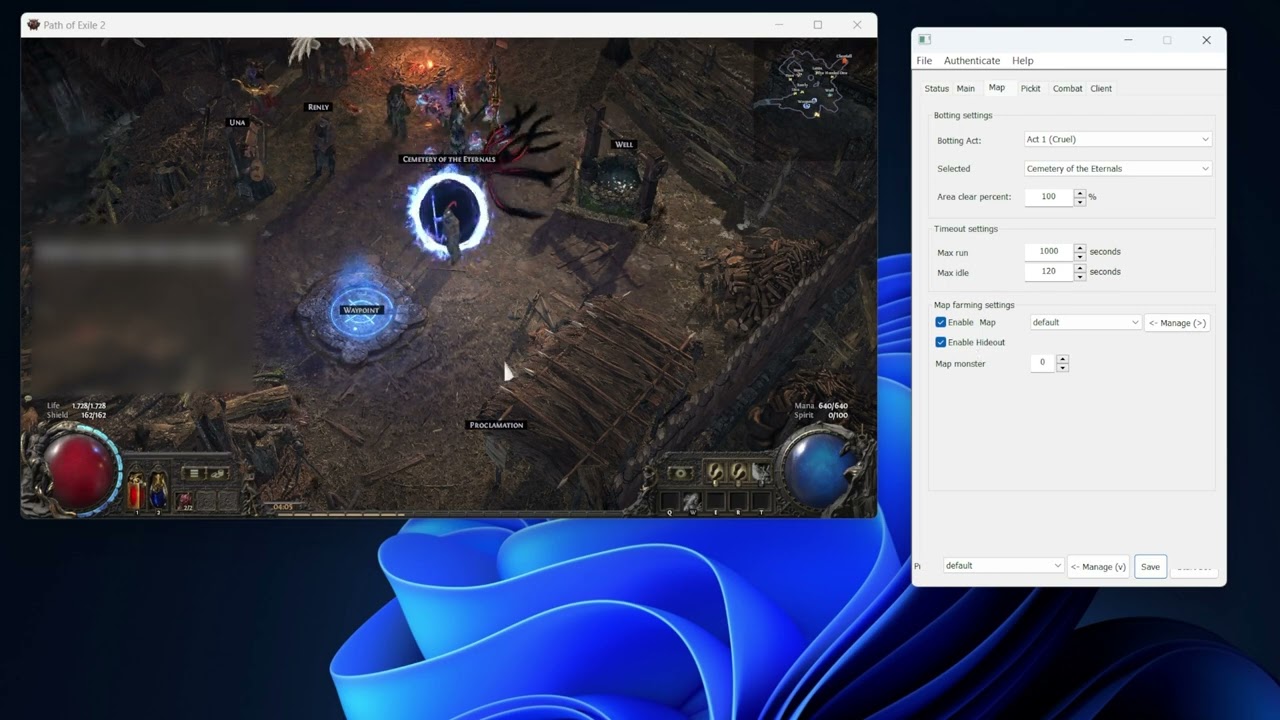
Task: Click the Path of Exile 2 title icon
Action: 33,25
